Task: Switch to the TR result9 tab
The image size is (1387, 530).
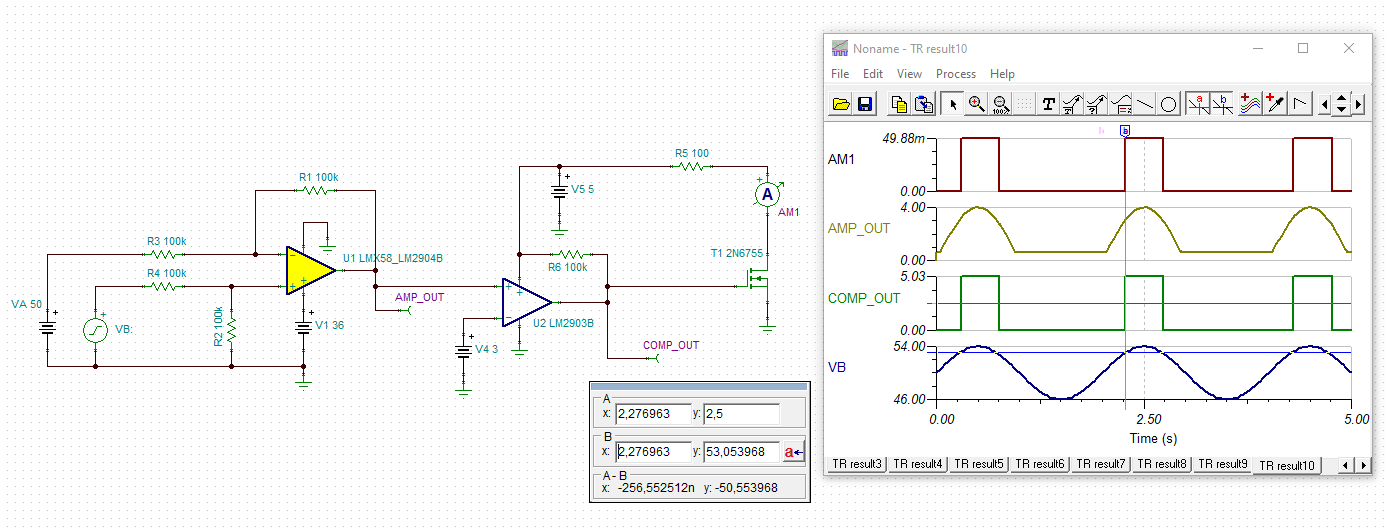Action: [x=1221, y=464]
